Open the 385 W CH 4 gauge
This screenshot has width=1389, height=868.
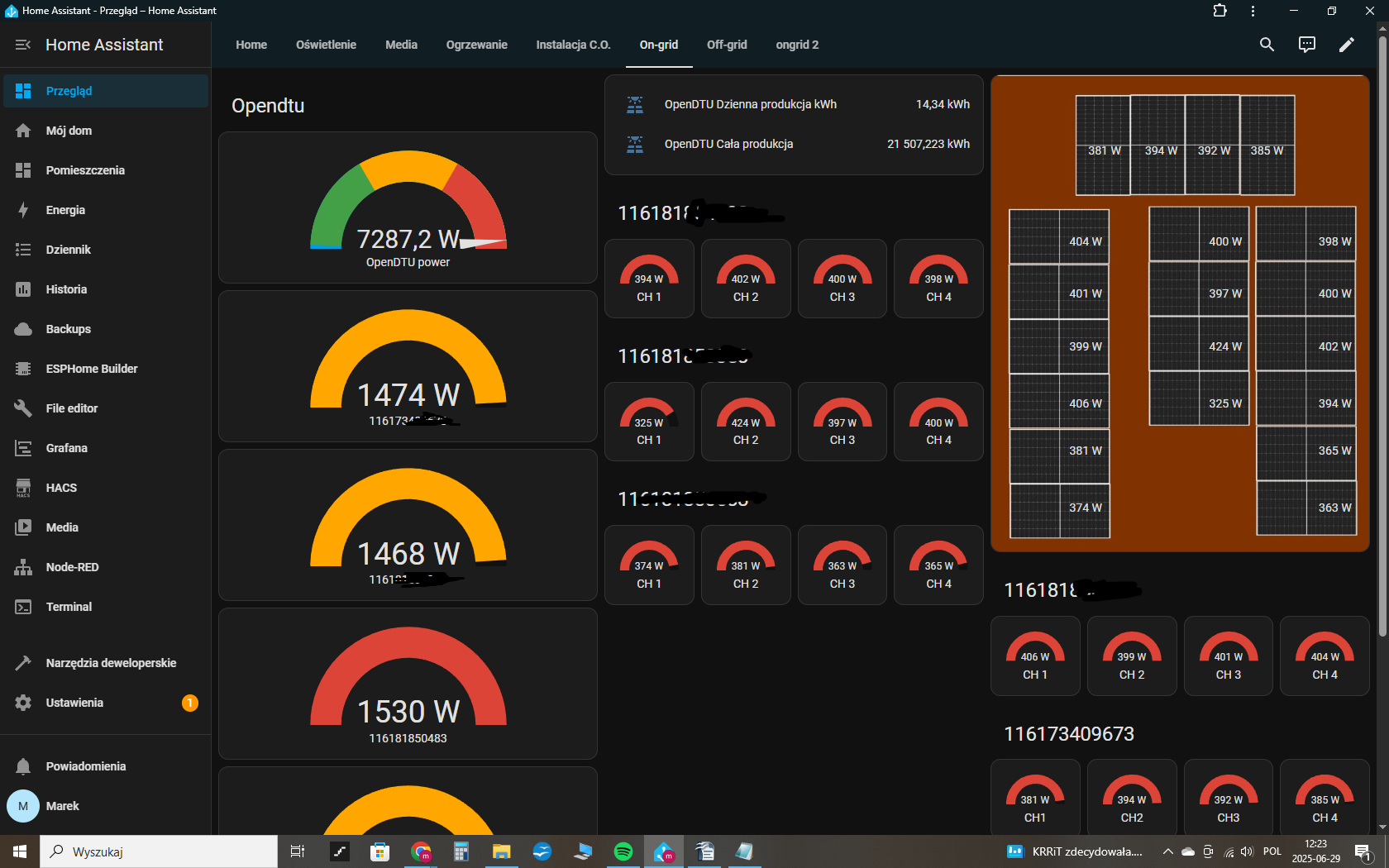click(x=1325, y=799)
